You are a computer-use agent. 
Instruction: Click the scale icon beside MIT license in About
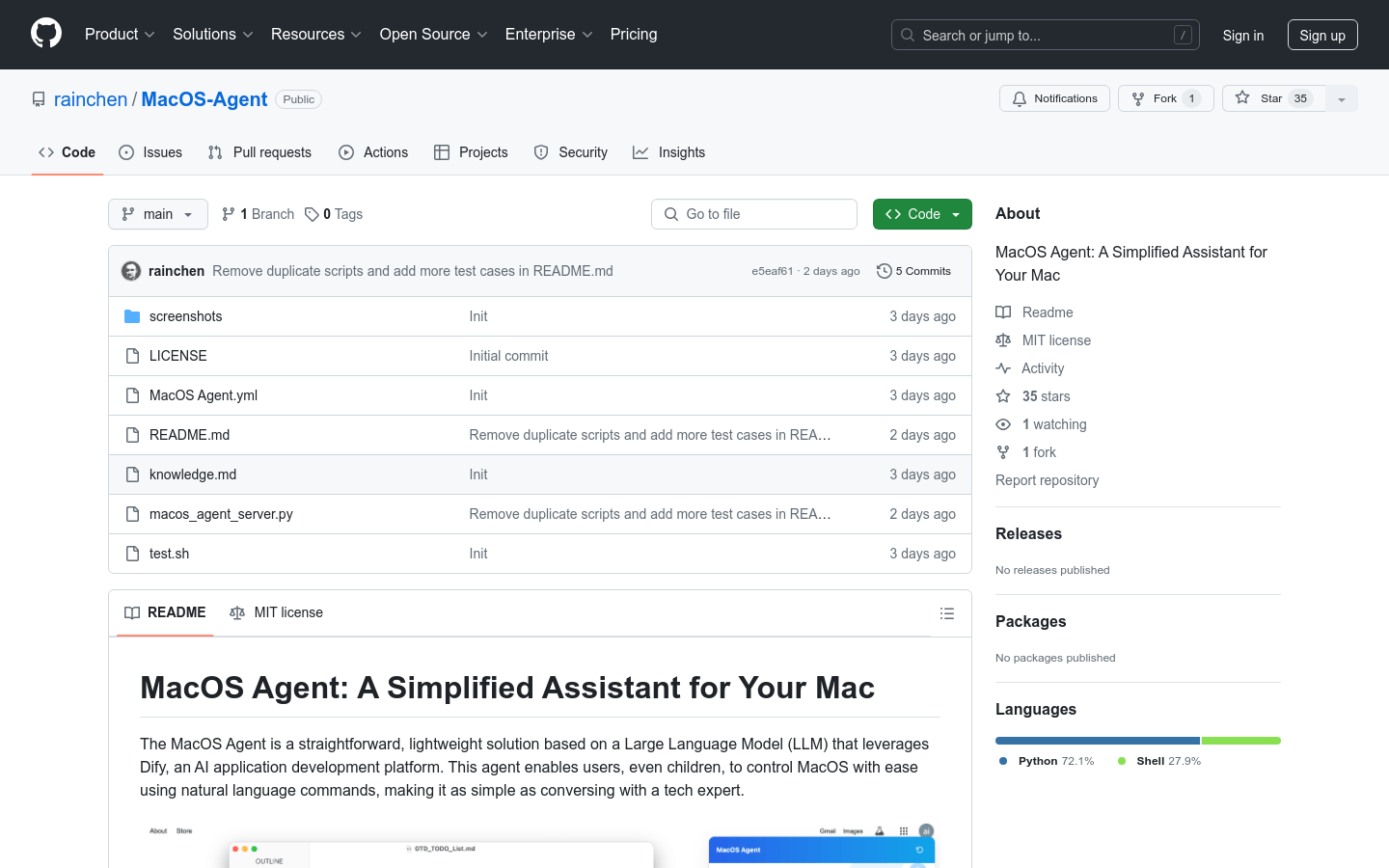[1003, 340]
